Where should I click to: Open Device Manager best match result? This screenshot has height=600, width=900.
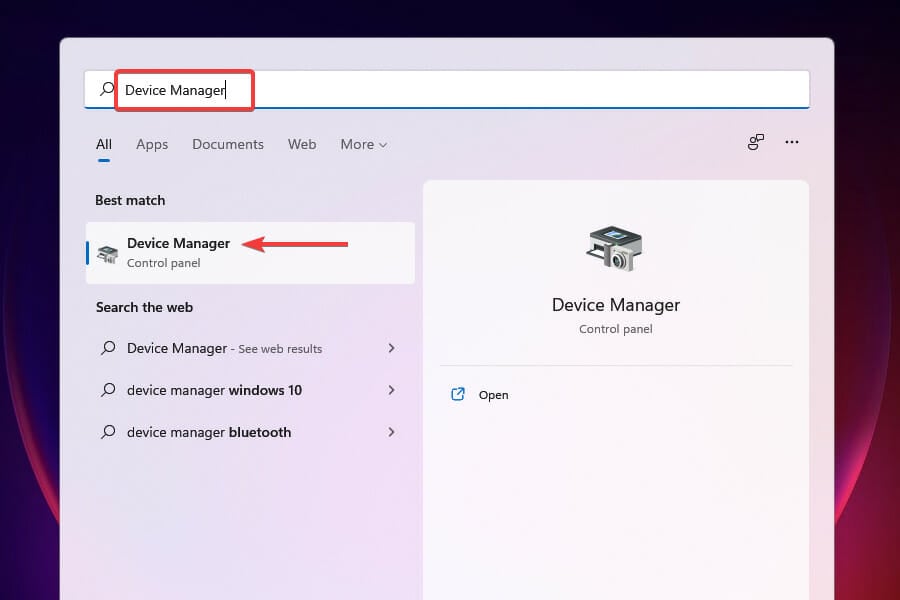tap(250, 253)
